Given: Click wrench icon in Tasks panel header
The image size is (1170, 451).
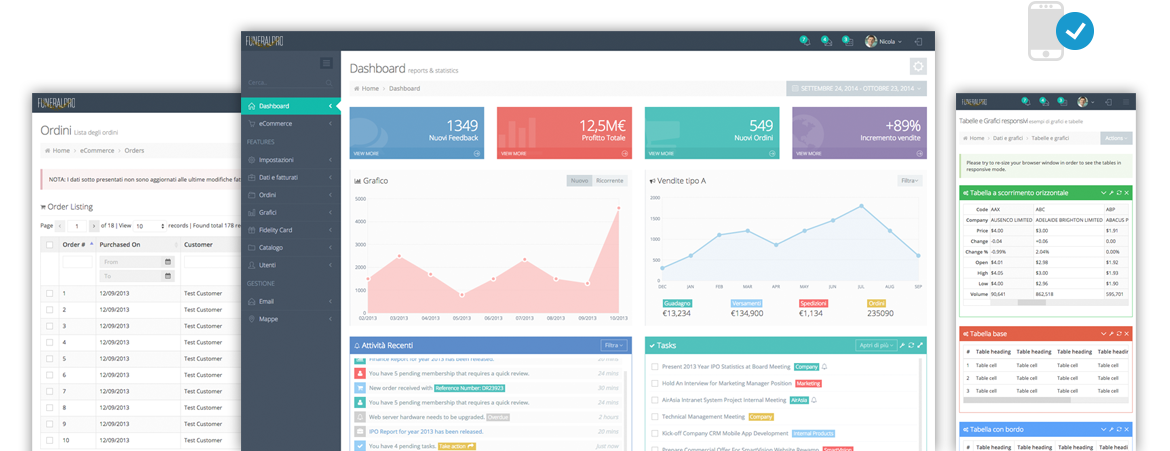Looking at the screenshot, I should 902,346.
